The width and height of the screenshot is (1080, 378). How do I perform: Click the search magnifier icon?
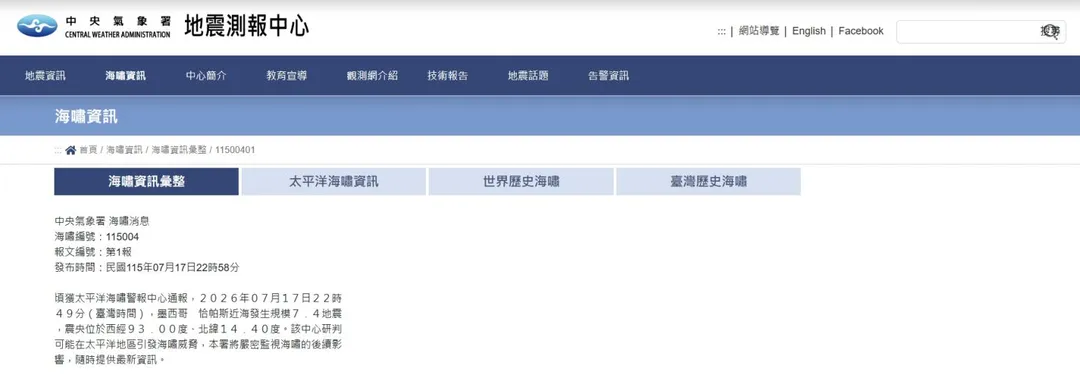pos(1050,32)
